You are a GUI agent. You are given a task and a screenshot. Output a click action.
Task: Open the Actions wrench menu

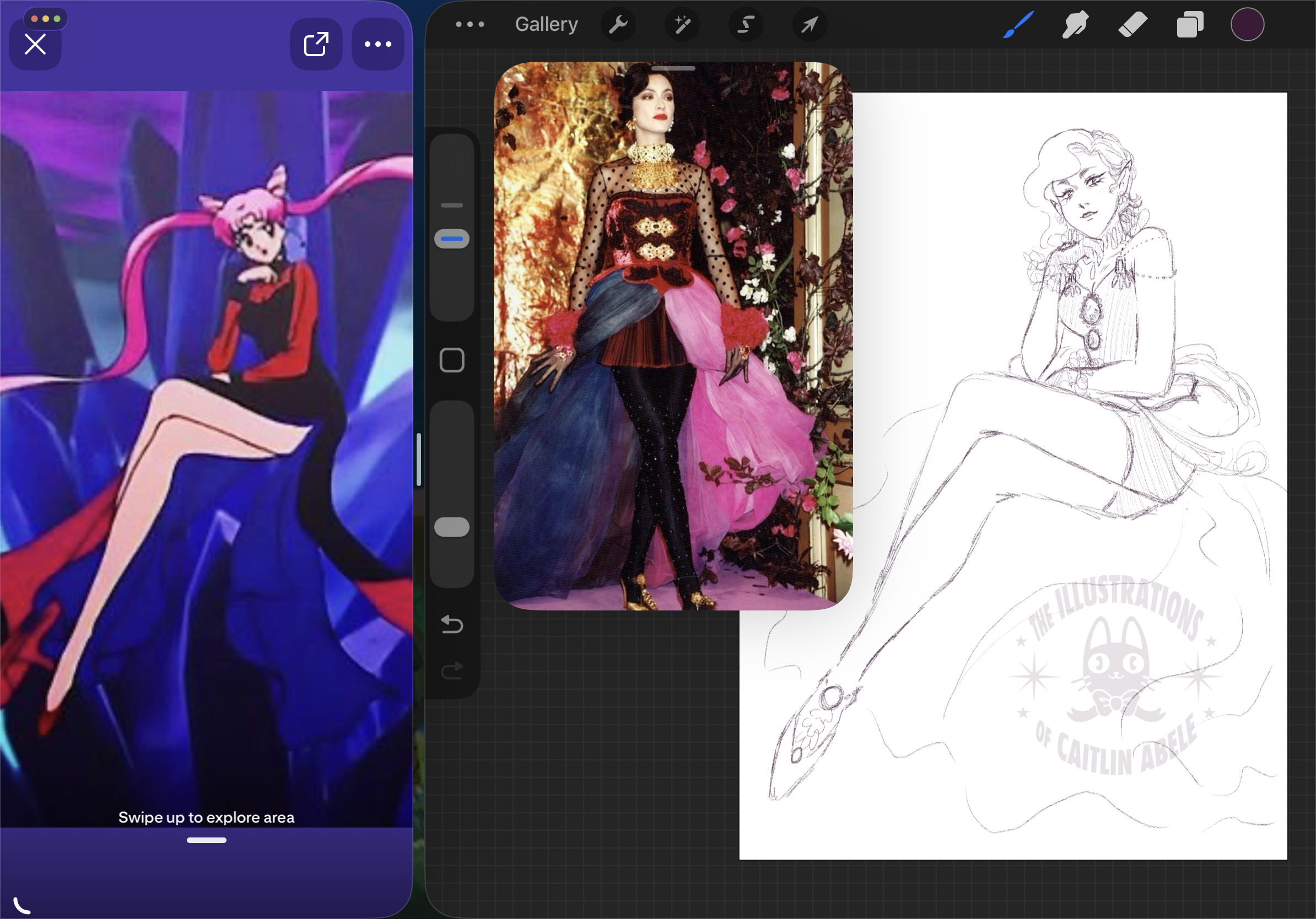(618, 25)
